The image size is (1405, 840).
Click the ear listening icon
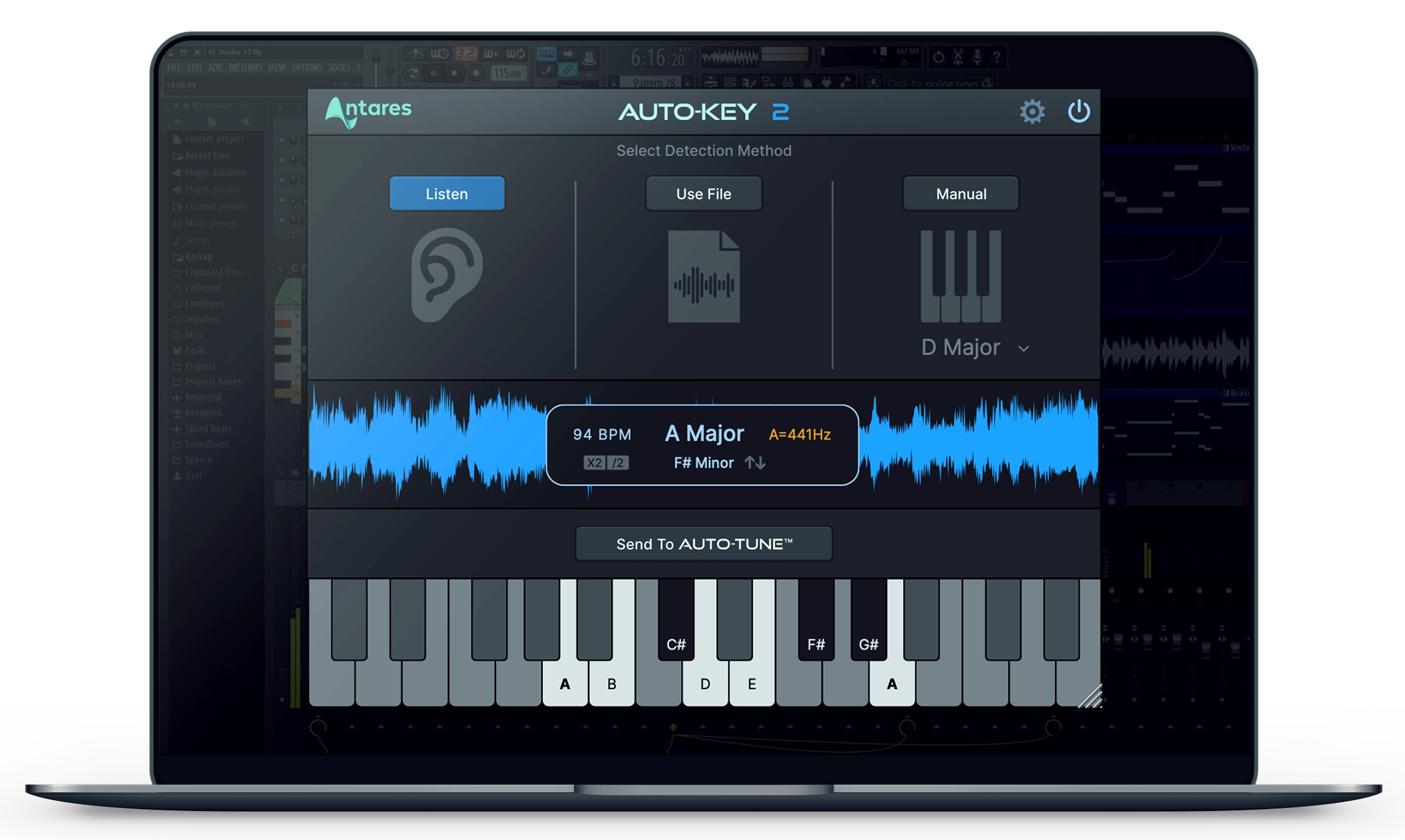(x=446, y=275)
